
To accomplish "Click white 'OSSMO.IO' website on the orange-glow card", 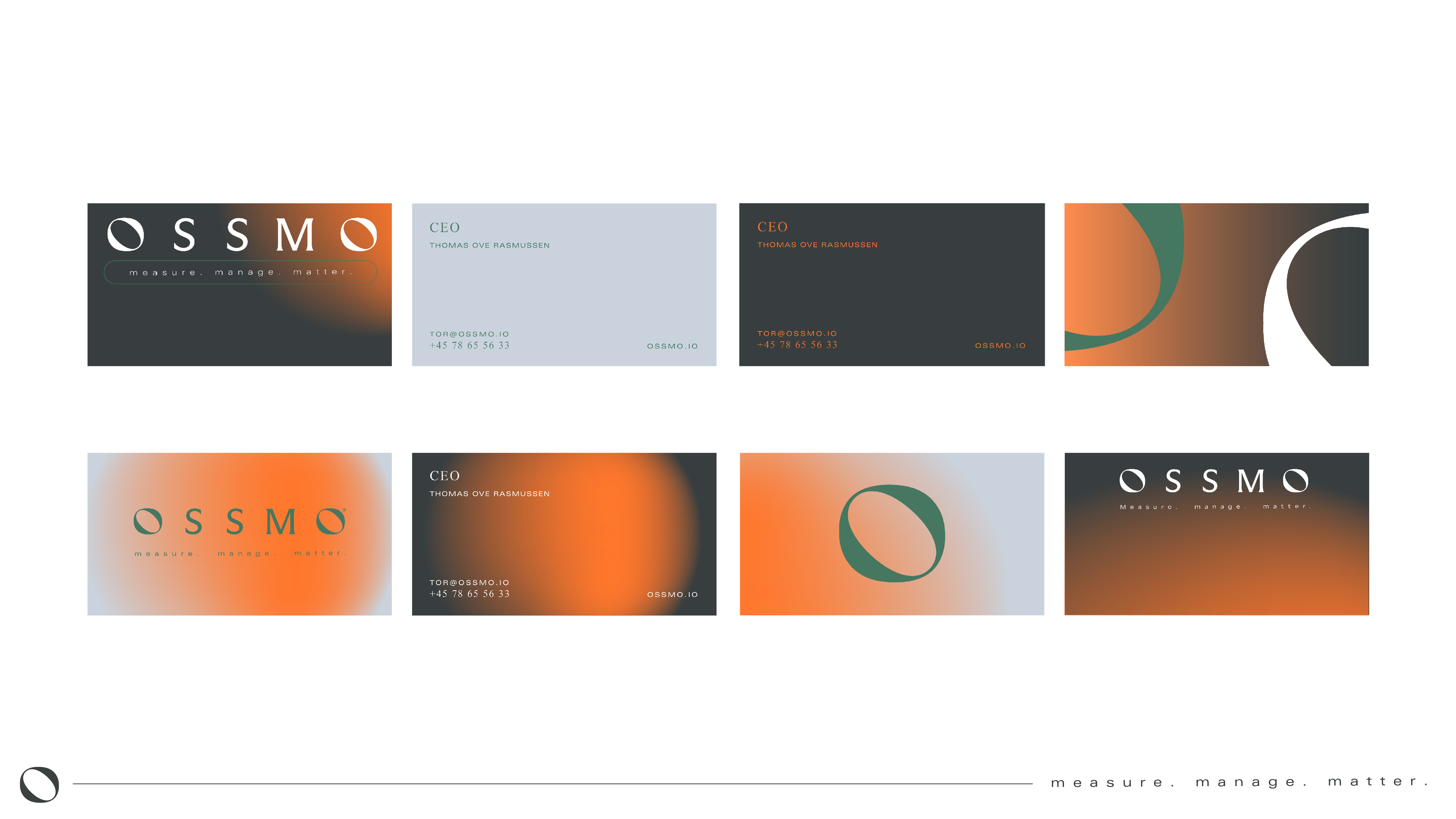I will coord(673,595).
